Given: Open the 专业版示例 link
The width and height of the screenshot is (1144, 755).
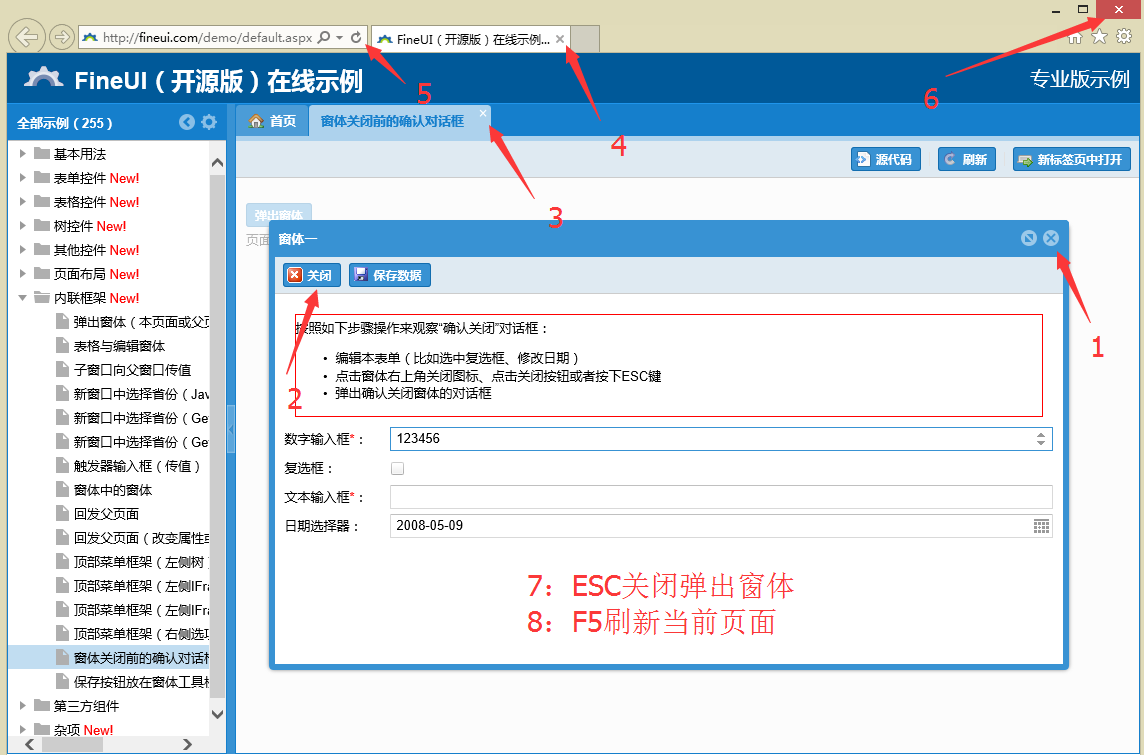Looking at the screenshot, I should click(x=1080, y=79).
